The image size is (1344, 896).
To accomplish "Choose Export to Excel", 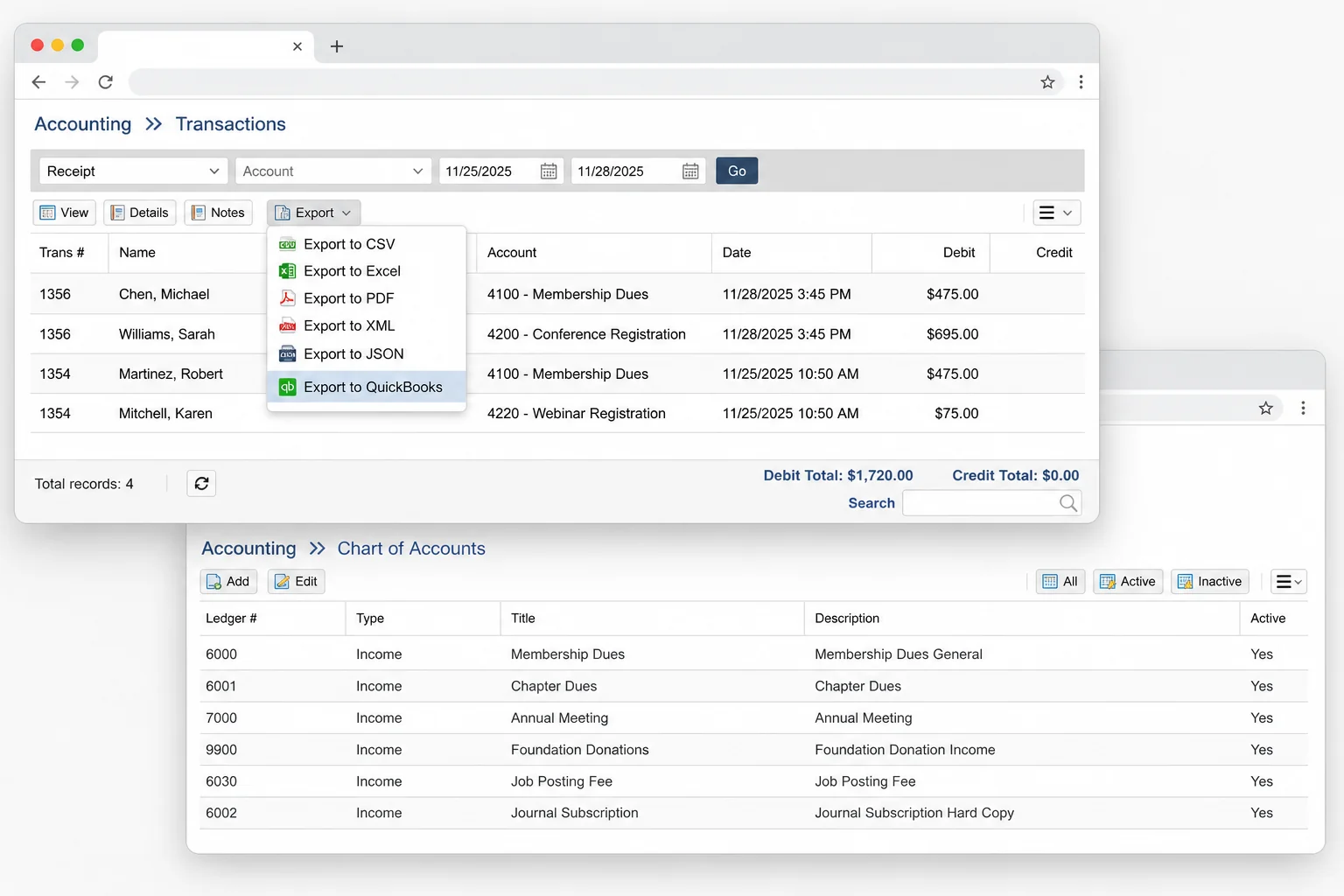I will pyautogui.click(x=367, y=271).
